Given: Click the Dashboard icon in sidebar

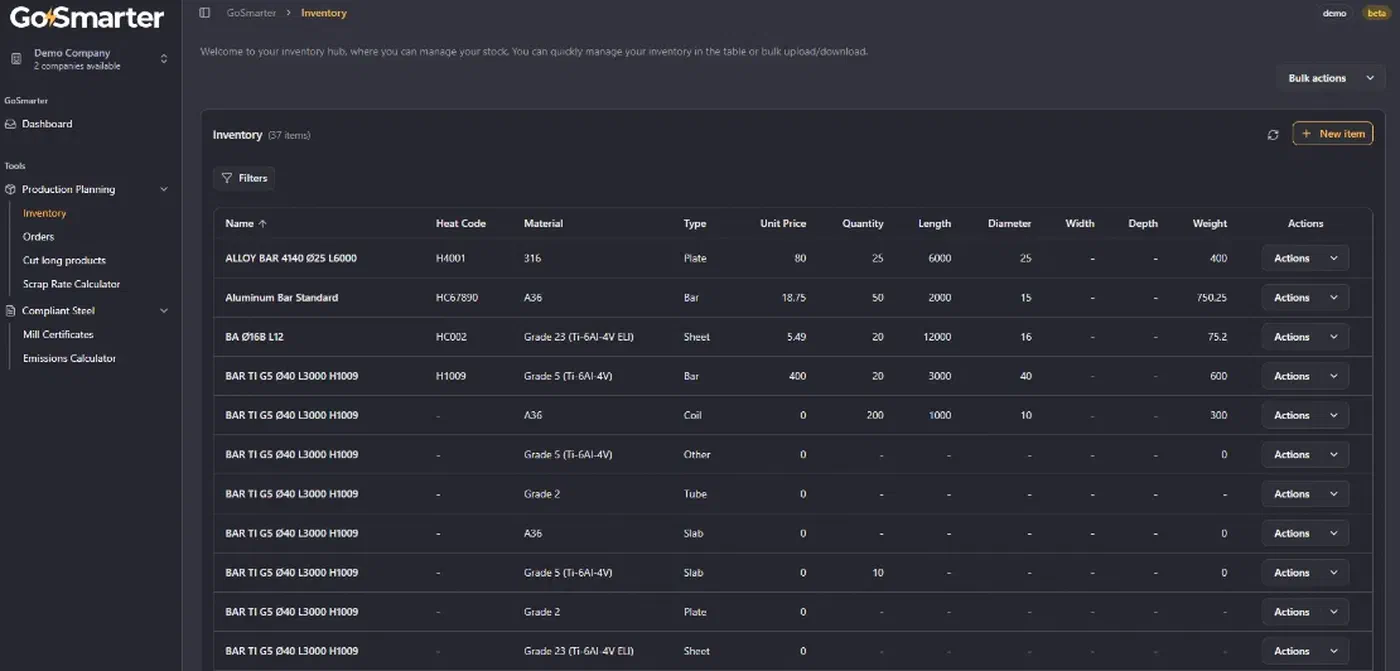Looking at the screenshot, I should point(11,124).
